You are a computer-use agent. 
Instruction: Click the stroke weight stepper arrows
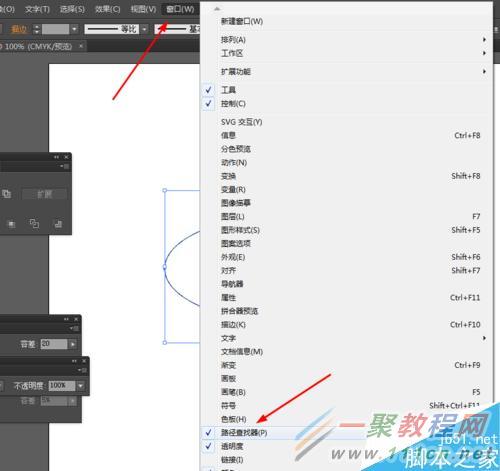click(37, 29)
